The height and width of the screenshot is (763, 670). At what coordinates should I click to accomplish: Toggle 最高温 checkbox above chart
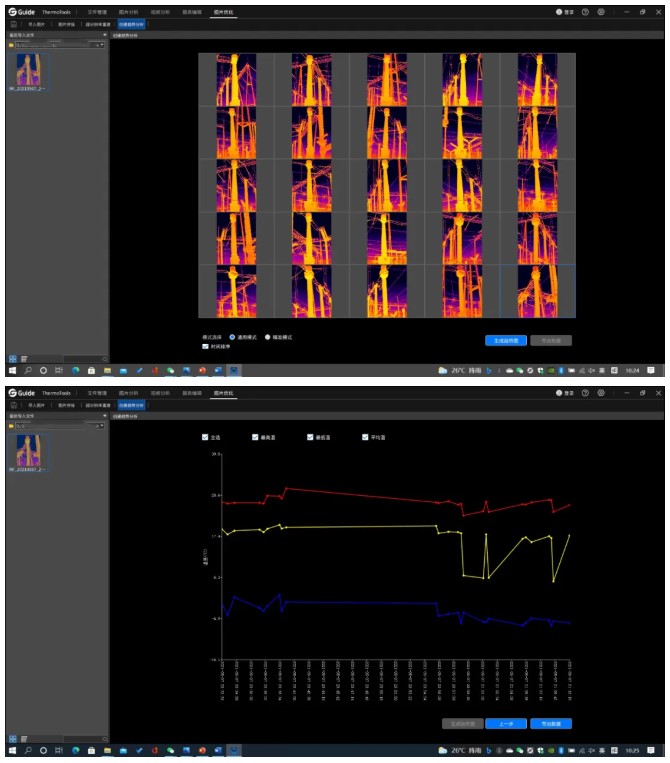tap(255, 437)
